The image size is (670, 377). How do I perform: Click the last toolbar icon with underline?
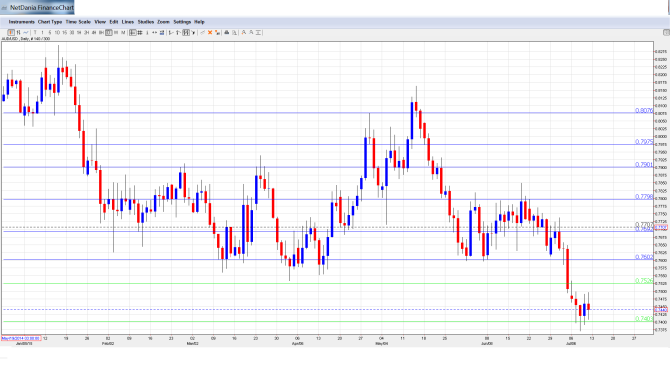[259, 32]
